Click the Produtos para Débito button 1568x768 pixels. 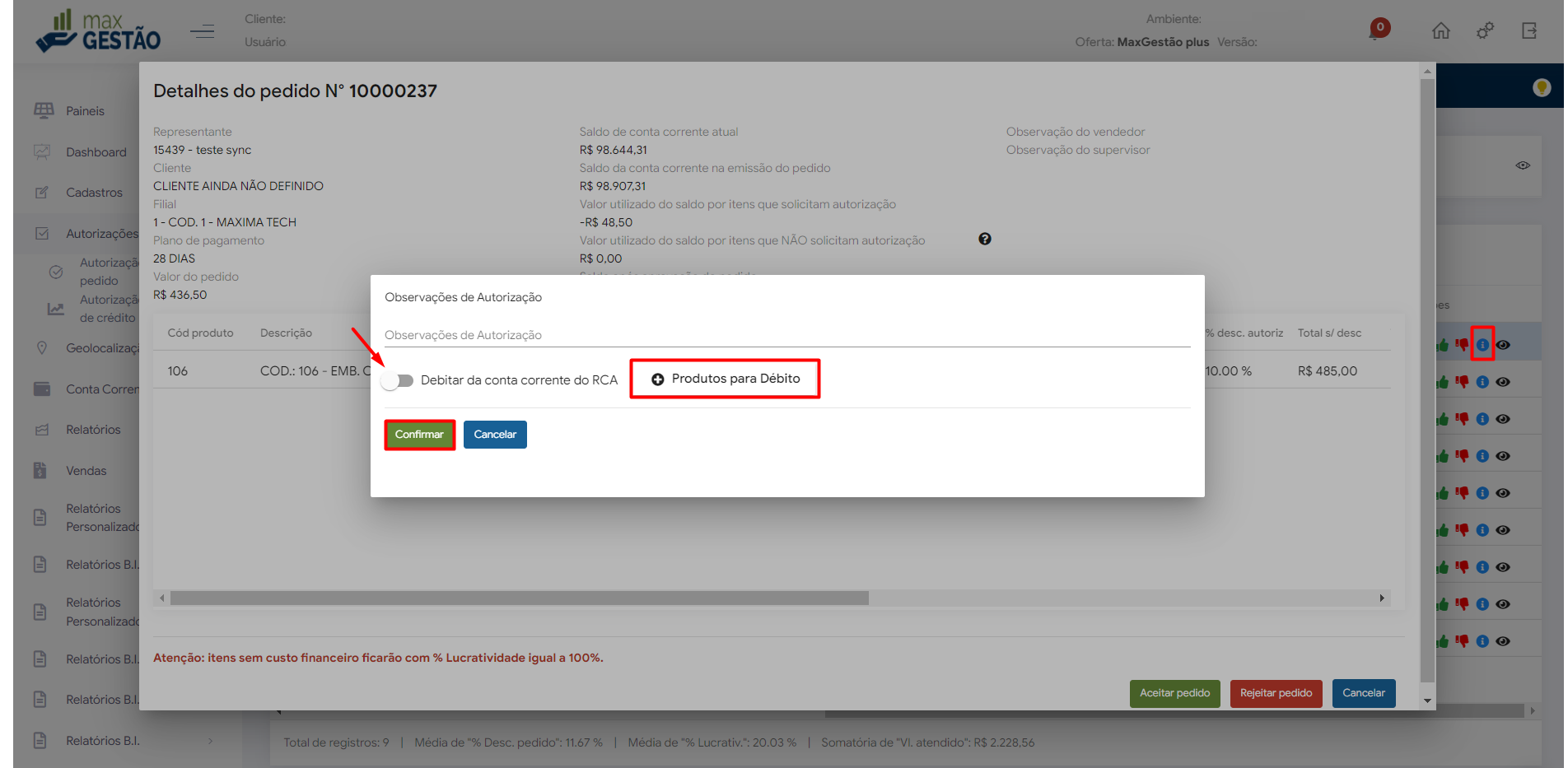725,379
